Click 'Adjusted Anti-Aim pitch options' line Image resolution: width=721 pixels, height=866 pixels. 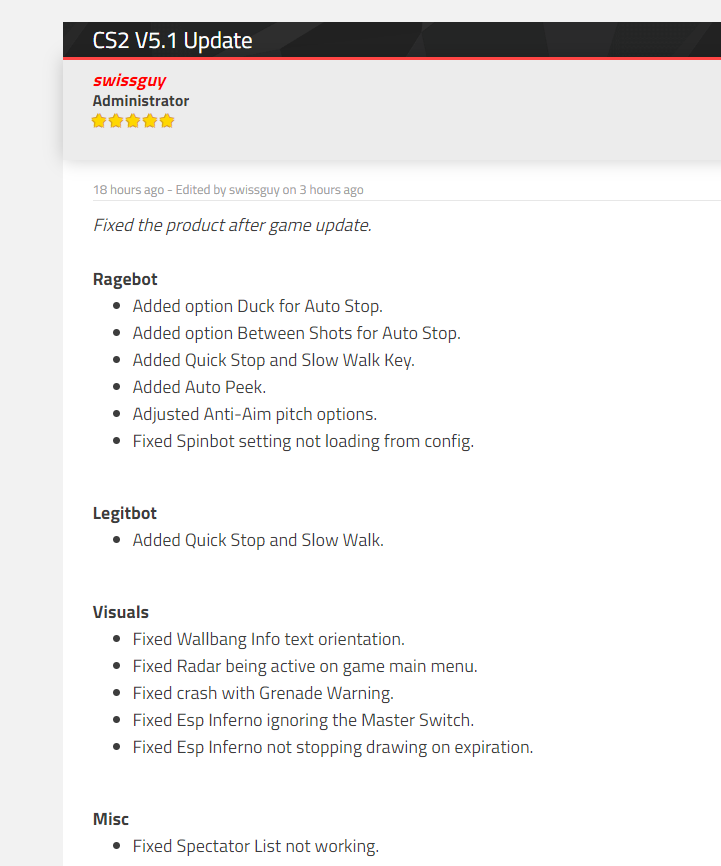click(x=255, y=414)
